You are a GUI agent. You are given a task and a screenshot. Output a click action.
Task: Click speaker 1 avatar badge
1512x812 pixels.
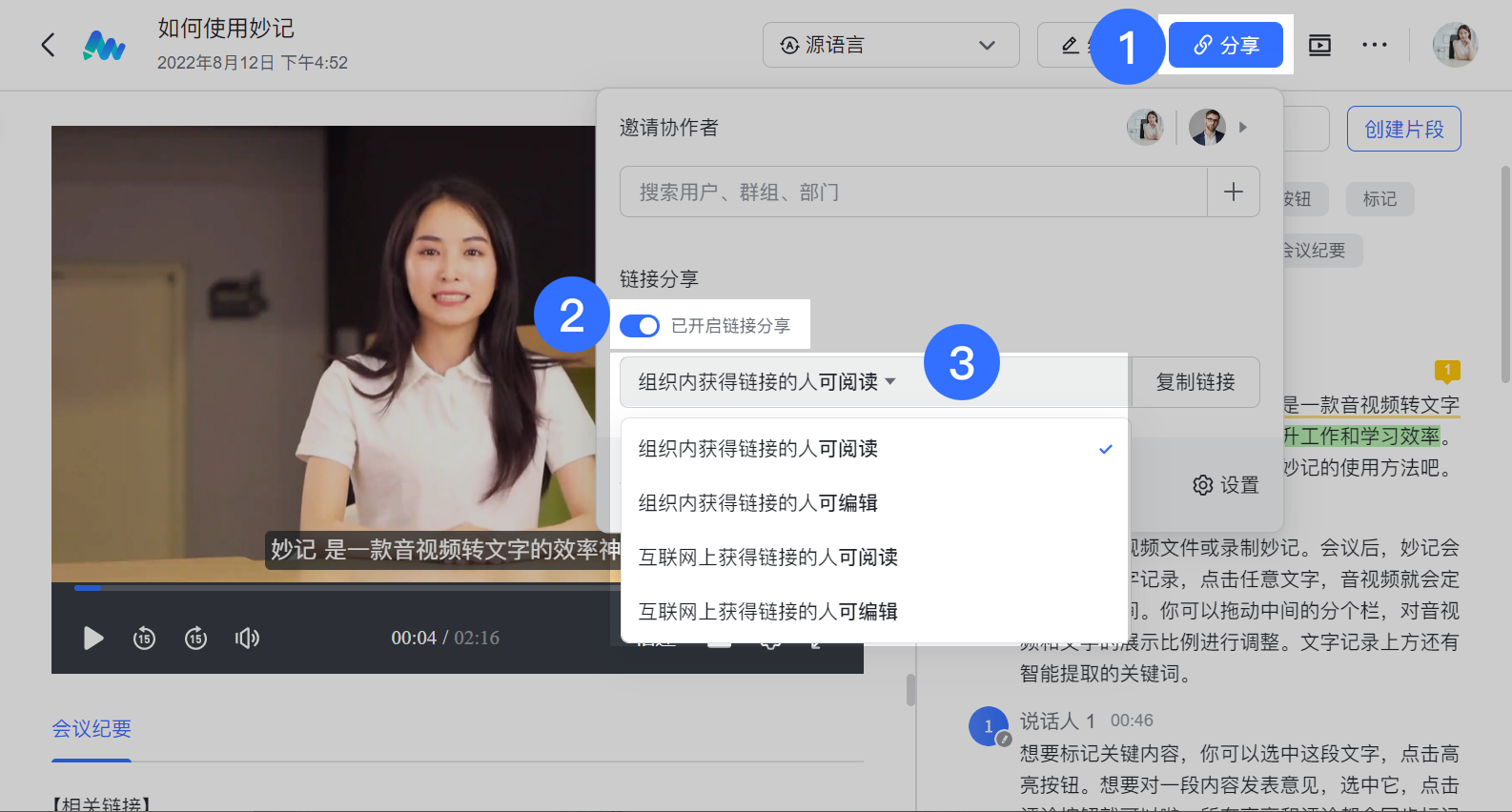pyautogui.click(x=989, y=726)
